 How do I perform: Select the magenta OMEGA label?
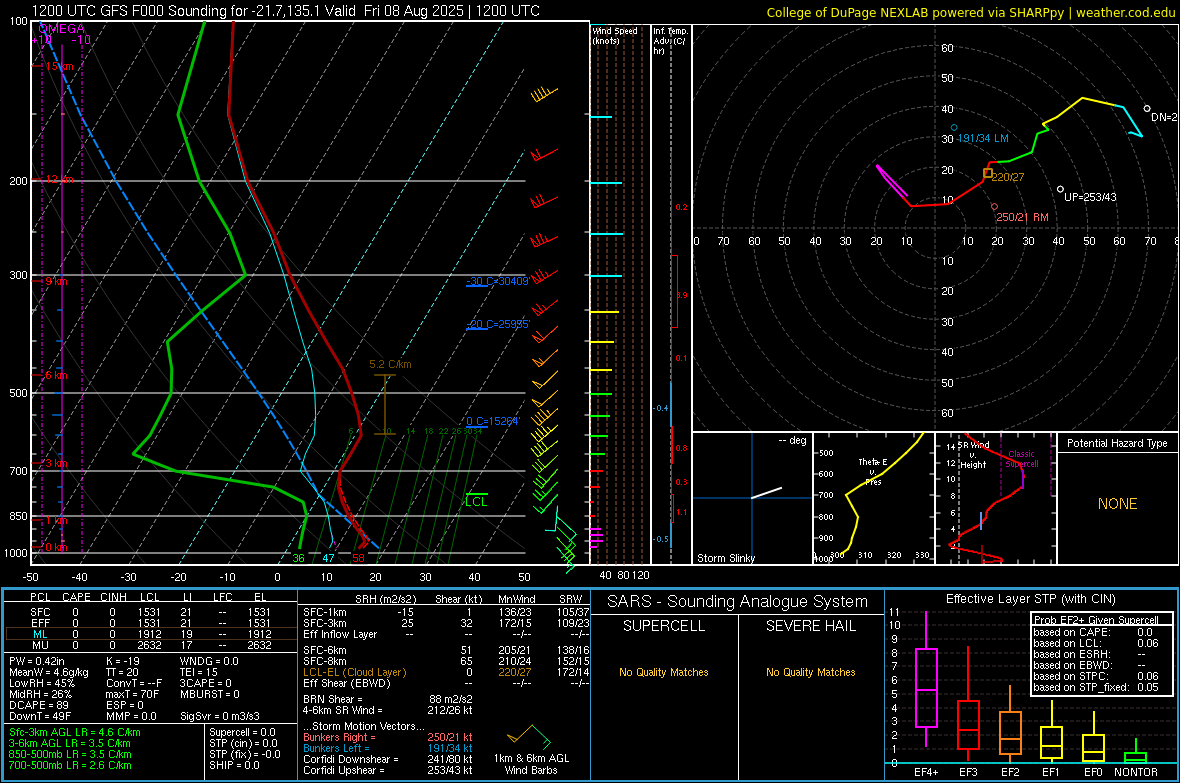61,29
